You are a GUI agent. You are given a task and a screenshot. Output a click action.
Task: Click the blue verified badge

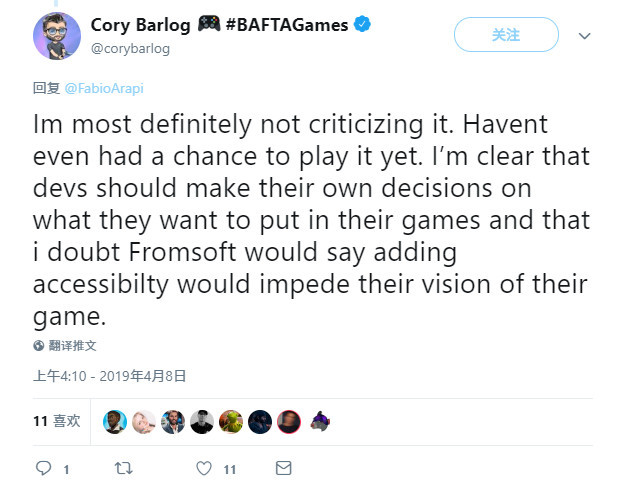click(x=363, y=26)
